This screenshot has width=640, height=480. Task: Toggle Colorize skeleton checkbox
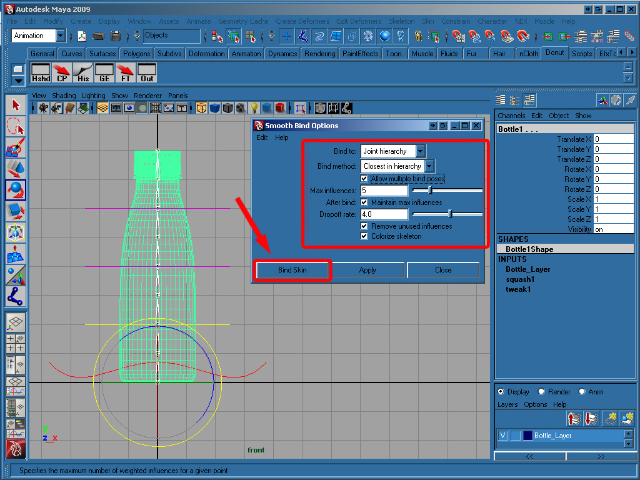[x=364, y=237]
